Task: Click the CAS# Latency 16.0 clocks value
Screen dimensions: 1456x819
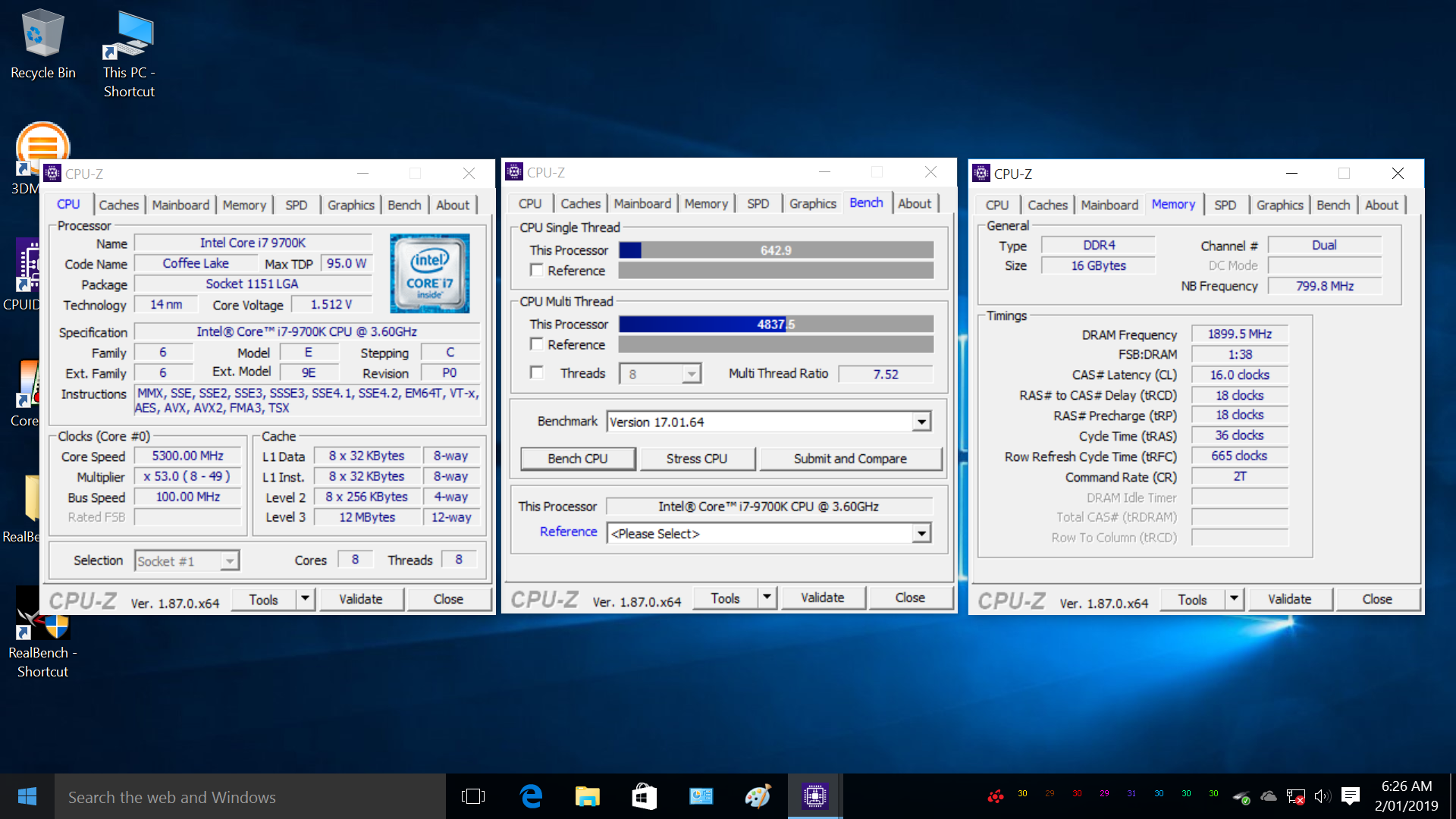Action: (x=1240, y=375)
